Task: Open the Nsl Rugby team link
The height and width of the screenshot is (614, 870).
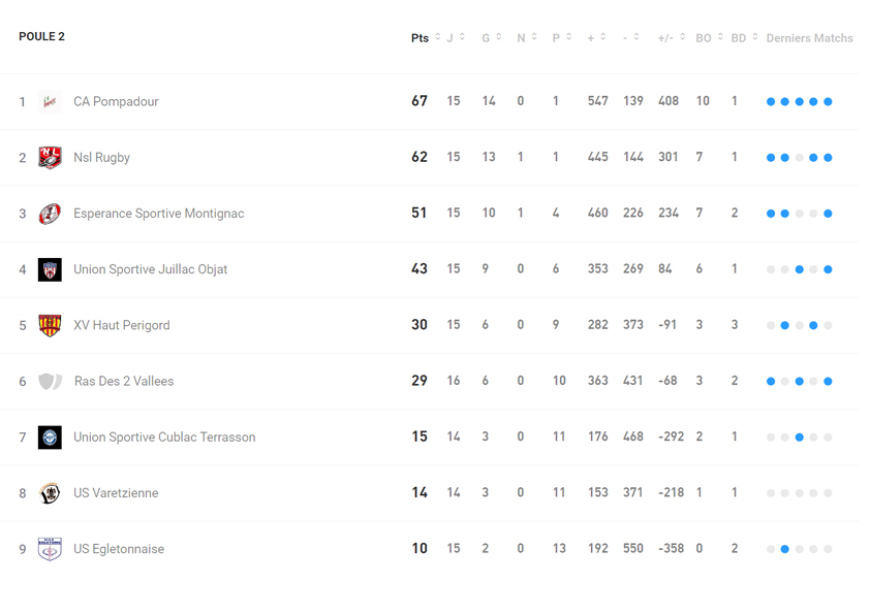Action: click(102, 158)
